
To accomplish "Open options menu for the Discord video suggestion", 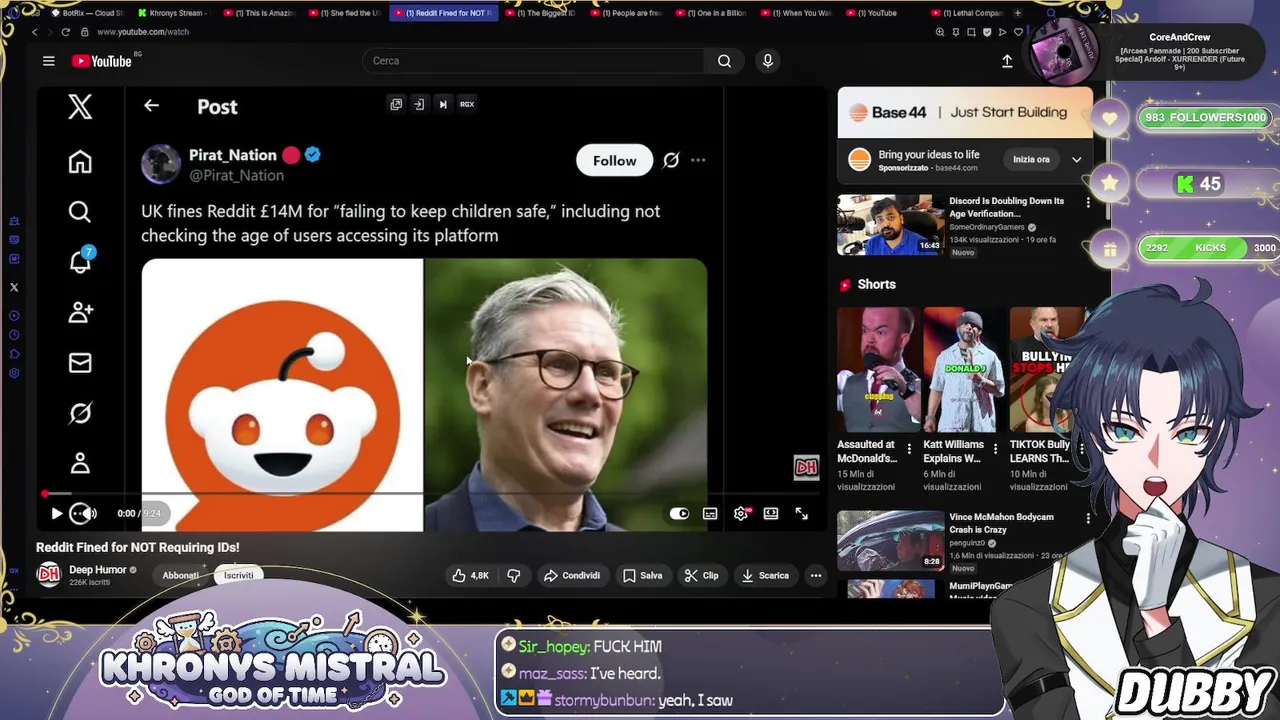I will [x=1088, y=202].
